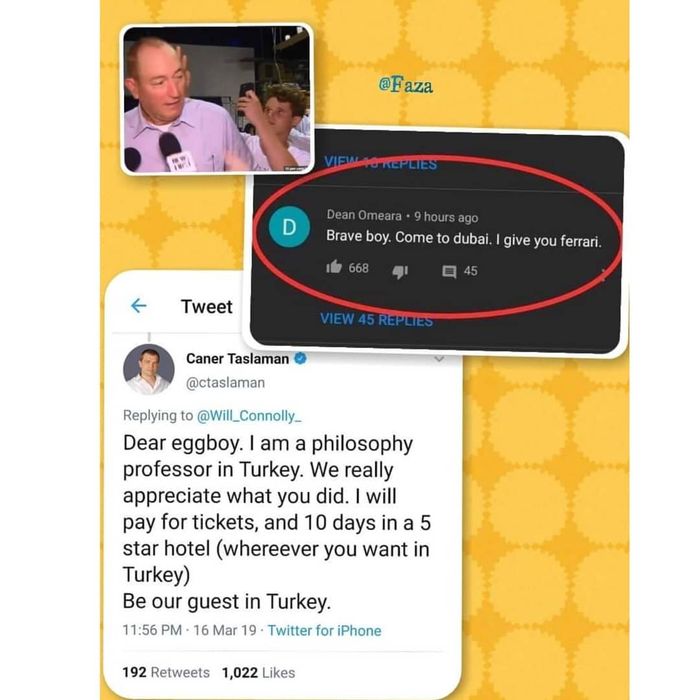Open the comment replies icon showing 45
Viewport: 700px width, 700px height.
coord(449,271)
